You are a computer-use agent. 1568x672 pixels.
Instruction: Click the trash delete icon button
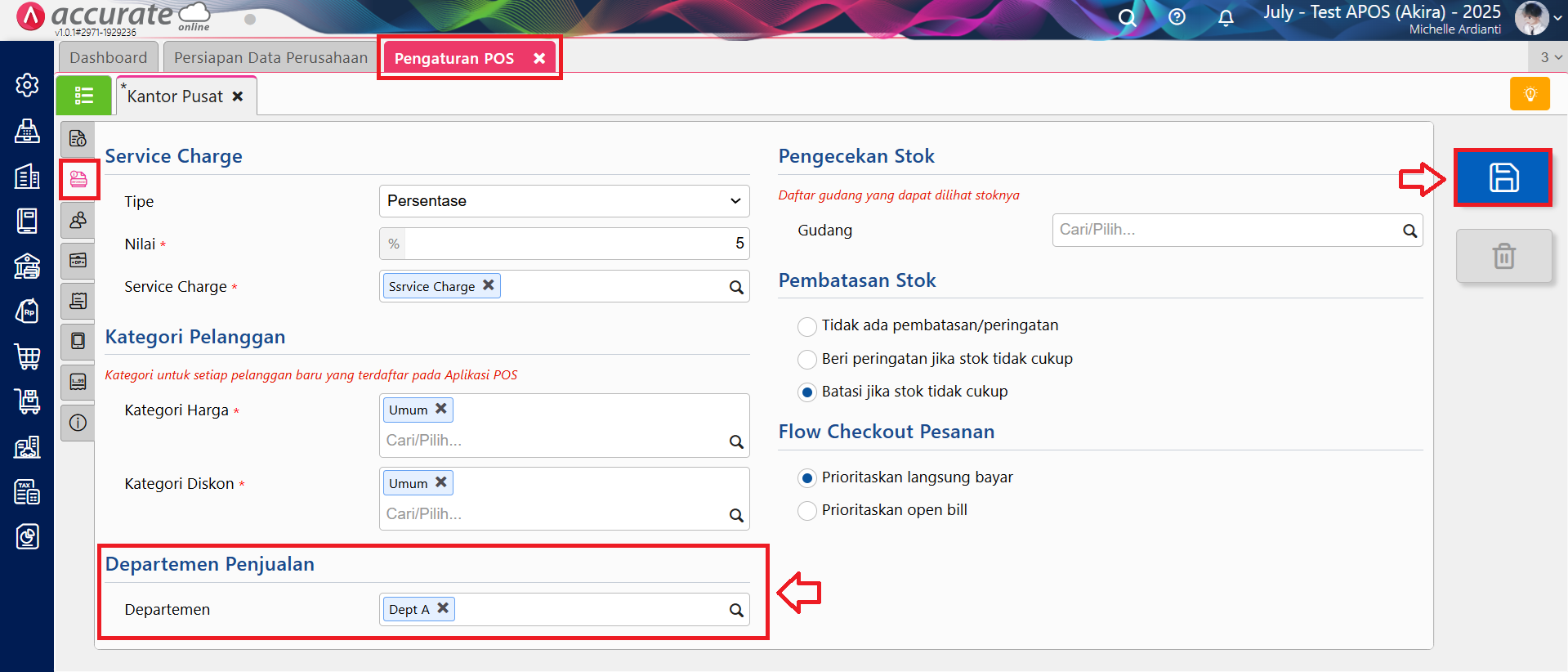click(x=1503, y=256)
